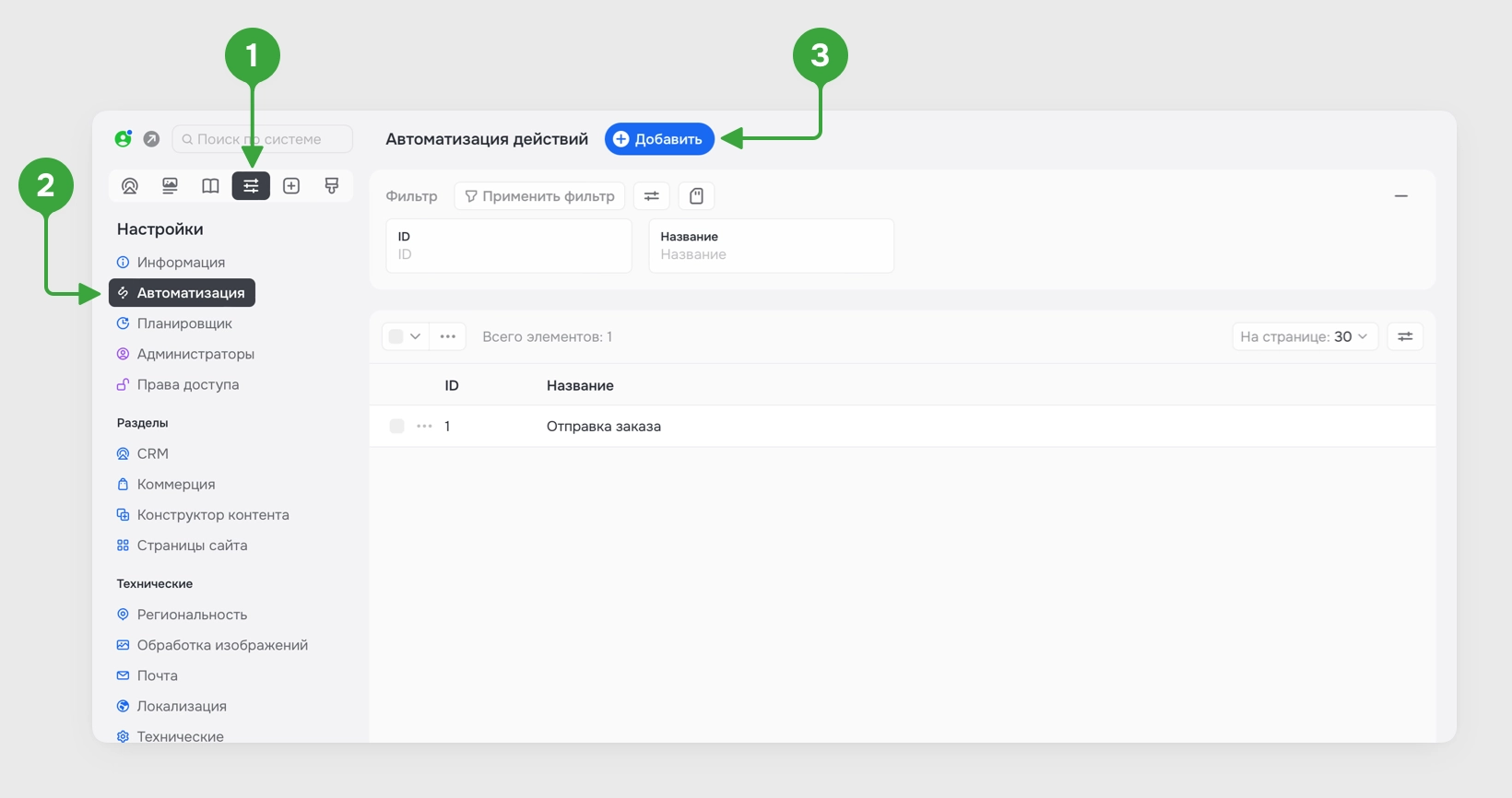Click the Название filter input field
The height and width of the screenshot is (798, 1512).
772,246
